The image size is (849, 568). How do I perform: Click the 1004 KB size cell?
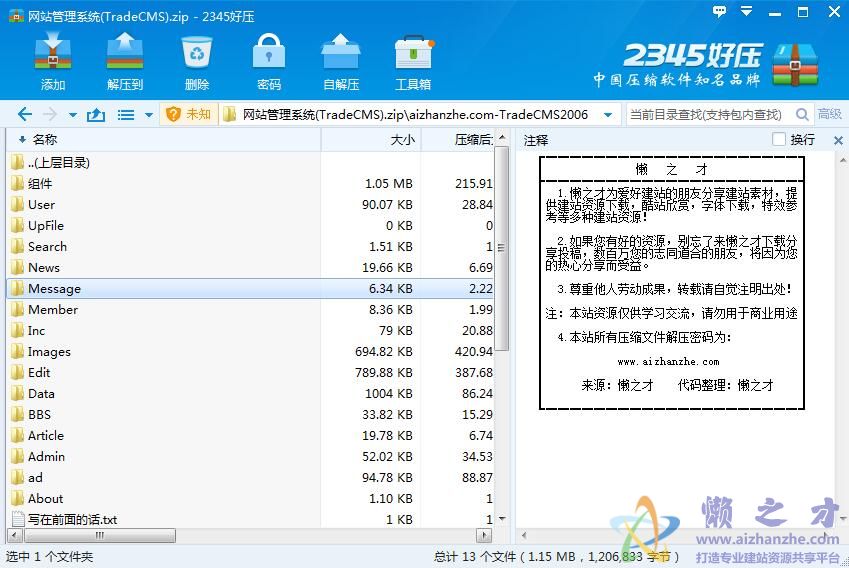click(388, 394)
